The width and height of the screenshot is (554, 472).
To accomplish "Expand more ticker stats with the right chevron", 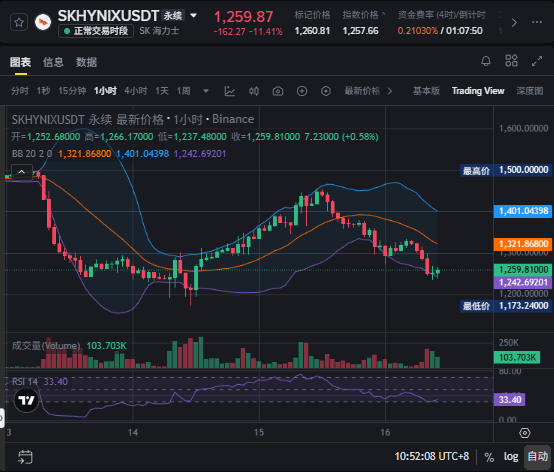I will coord(514,23).
